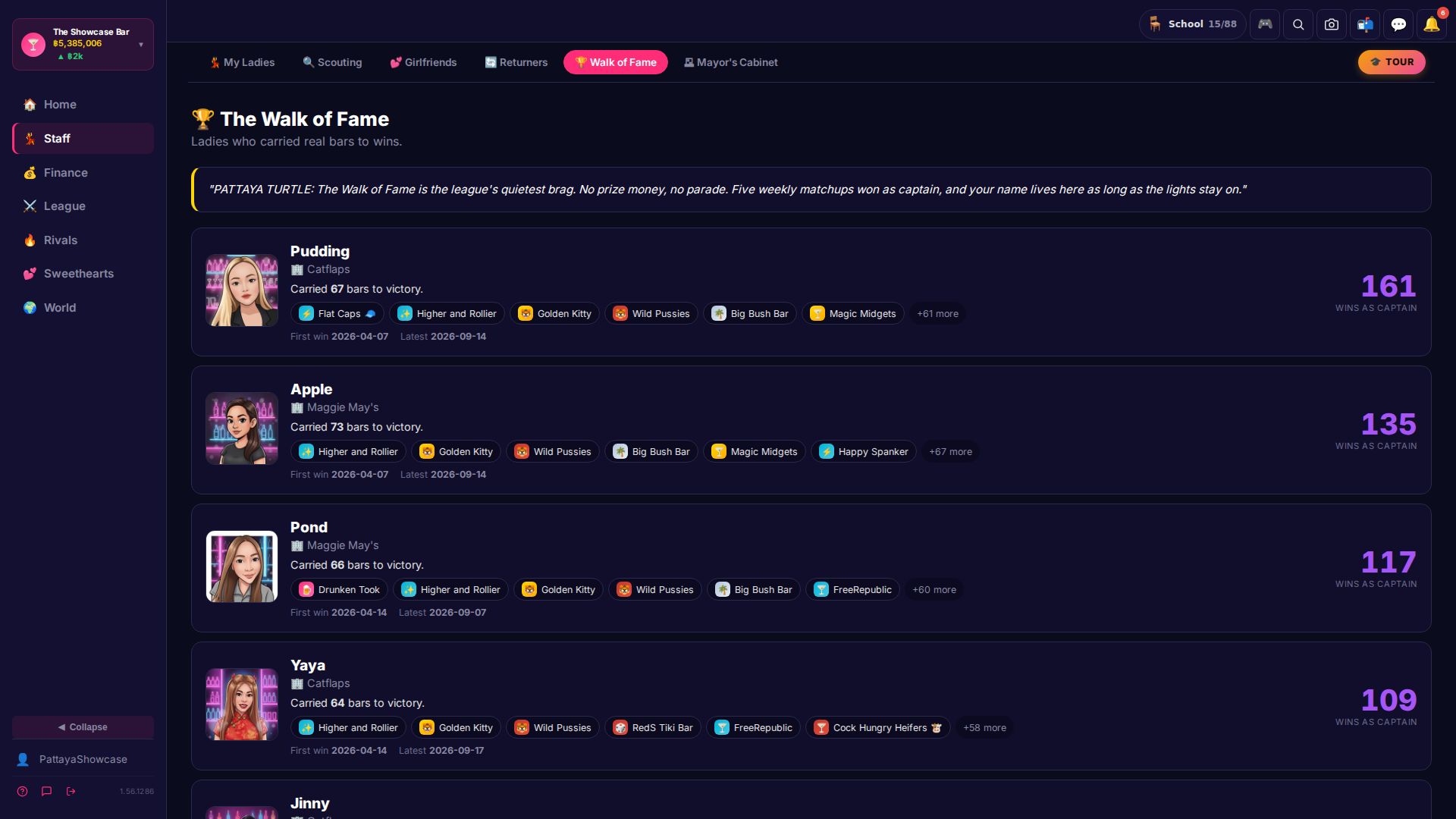Click the name "Jinny"
Image resolution: width=1456 pixels, height=819 pixels.
point(310,804)
